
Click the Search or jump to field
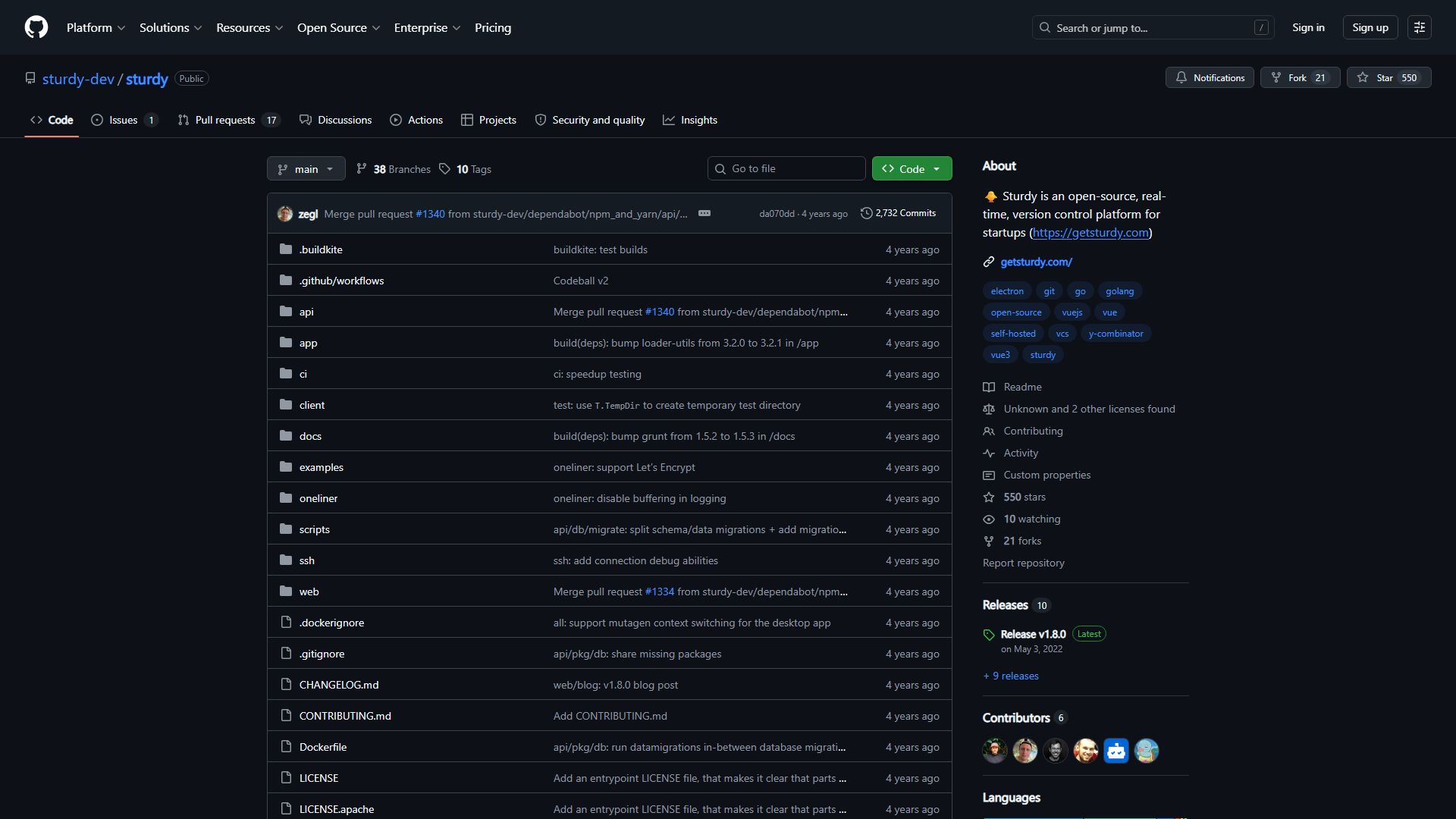tap(1153, 27)
